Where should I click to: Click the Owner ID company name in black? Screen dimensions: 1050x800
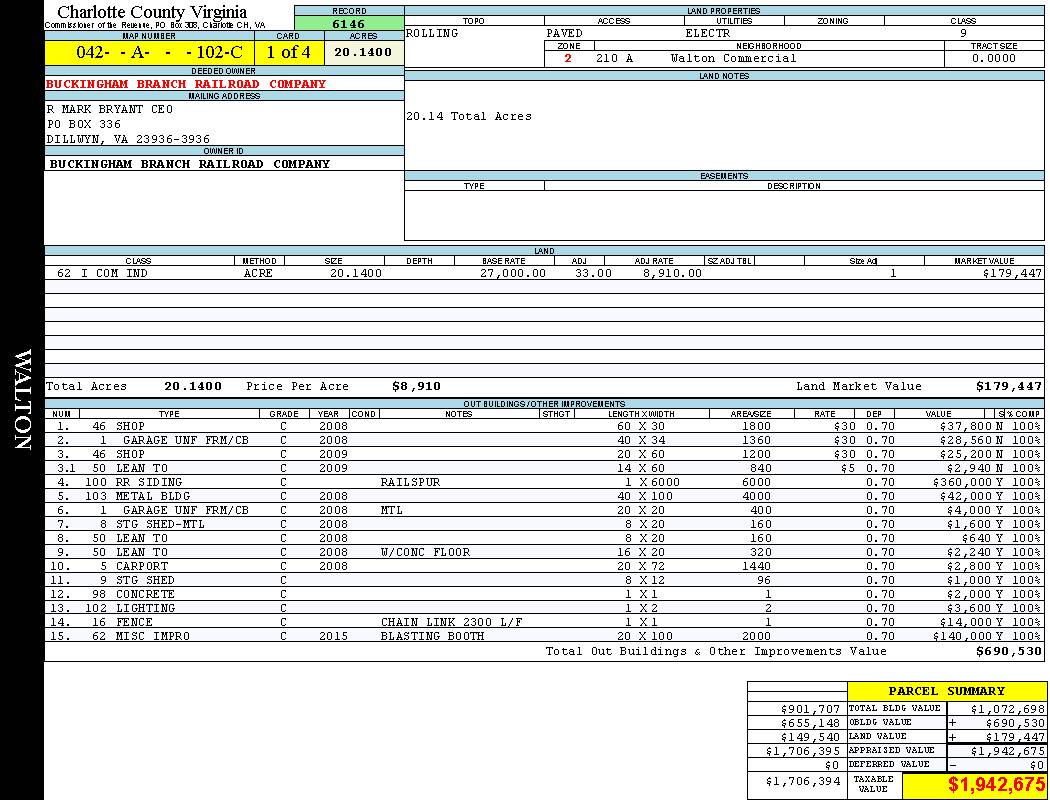(x=190, y=164)
